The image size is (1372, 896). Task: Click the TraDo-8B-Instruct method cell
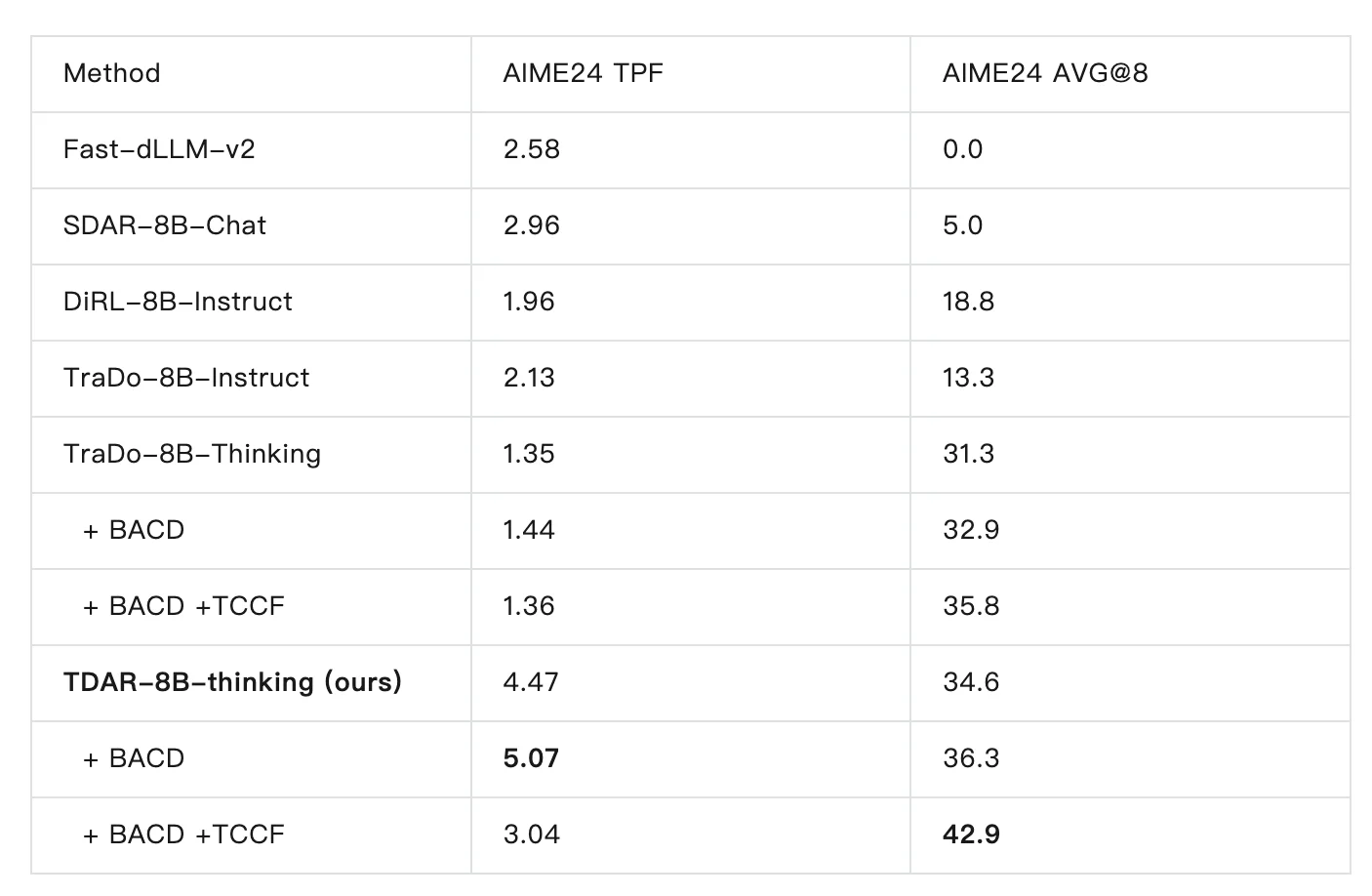[185, 378]
